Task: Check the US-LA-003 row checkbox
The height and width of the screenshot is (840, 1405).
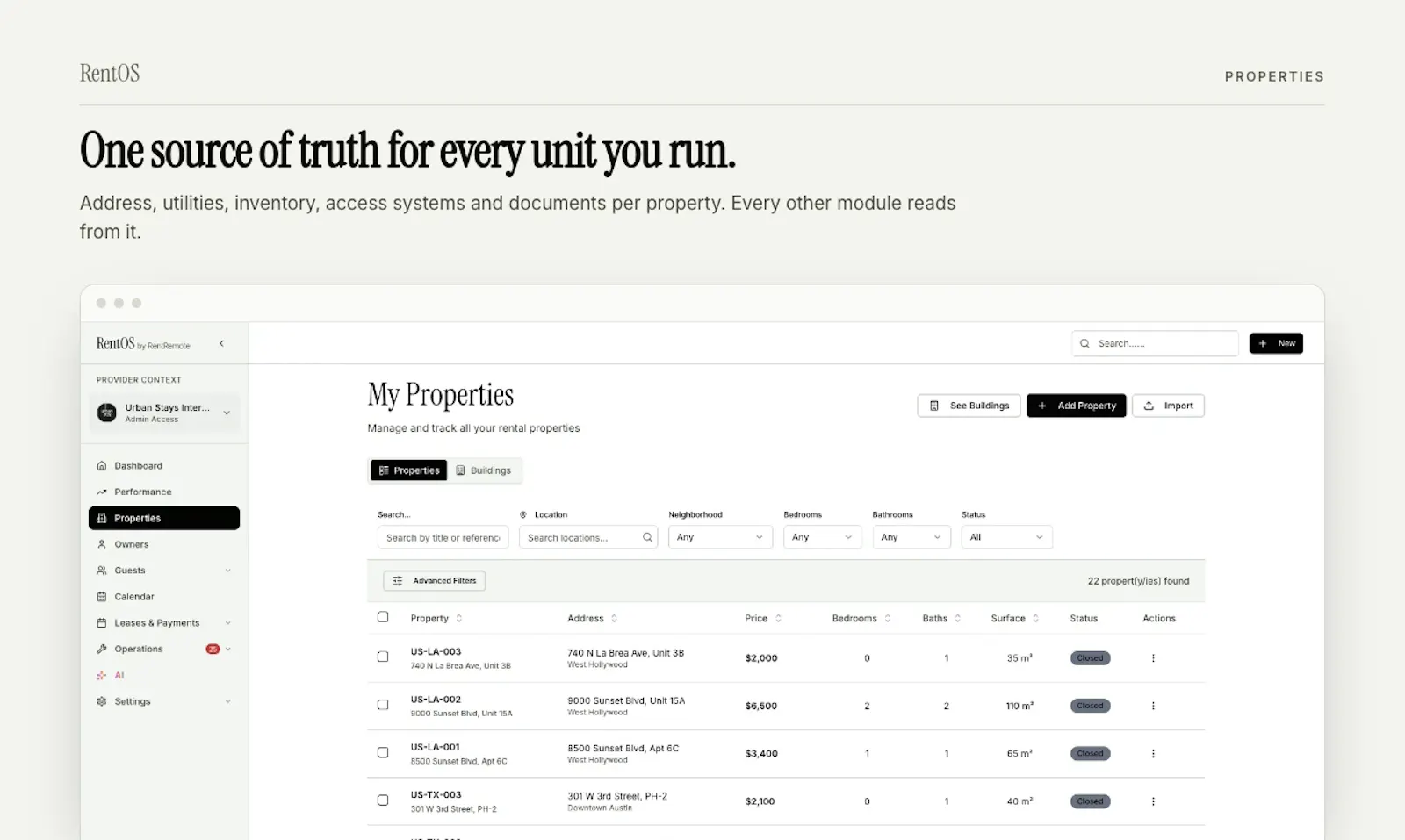Action: pyautogui.click(x=383, y=657)
